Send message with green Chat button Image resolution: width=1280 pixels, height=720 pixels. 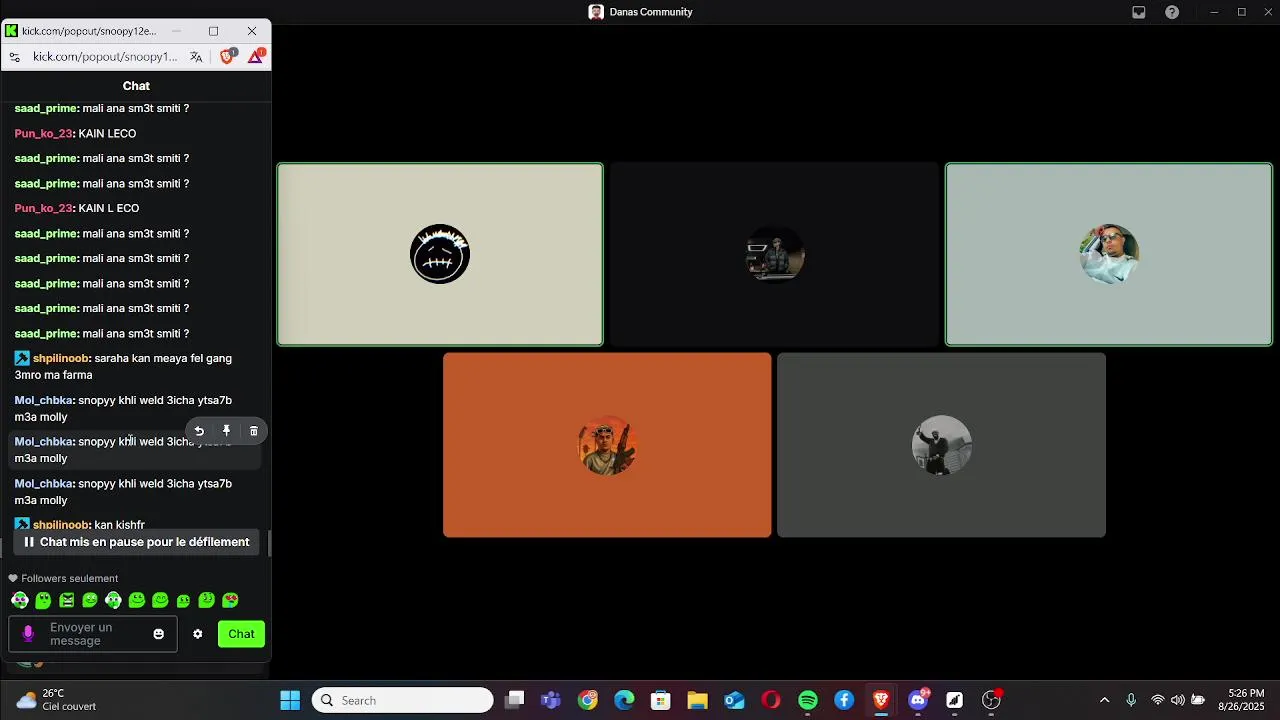tap(241, 634)
